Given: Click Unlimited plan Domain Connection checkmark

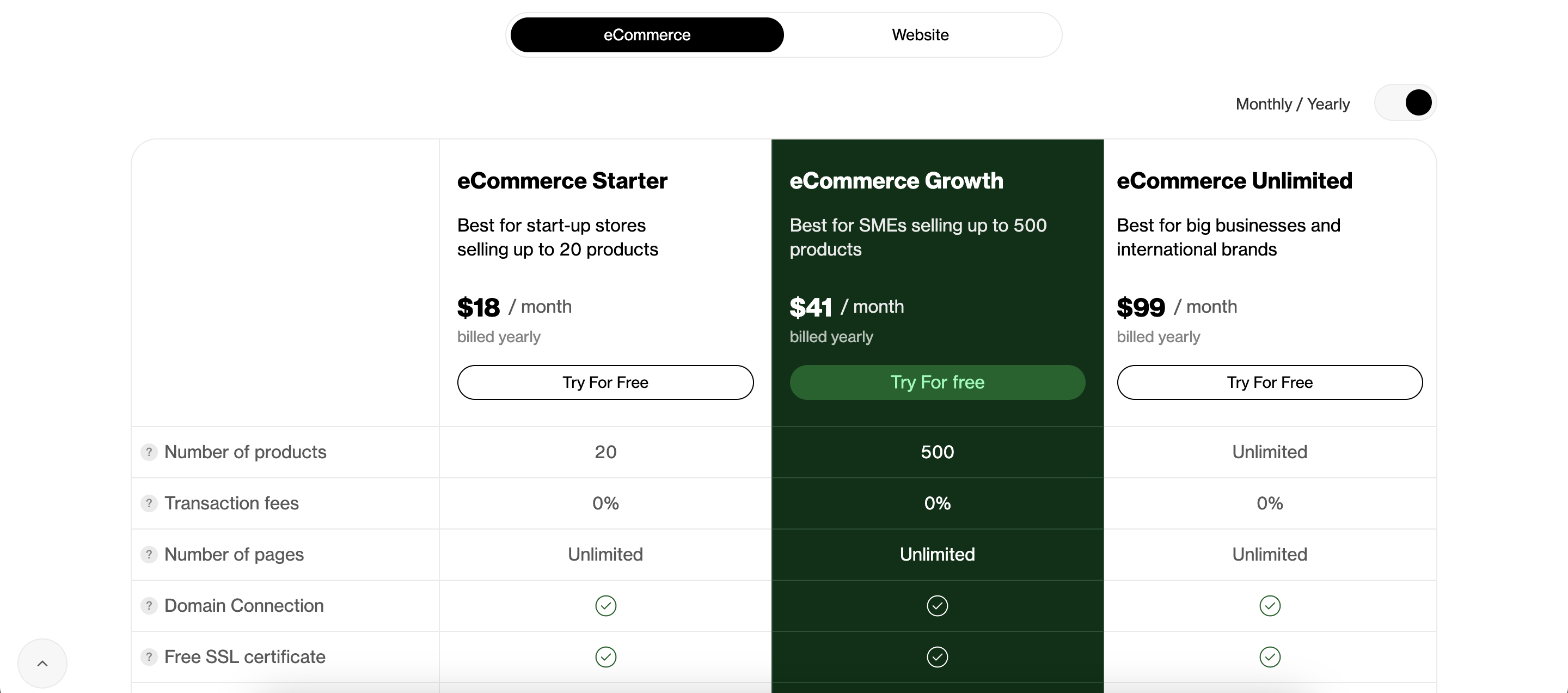Looking at the screenshot, I should click(1270, 605).
